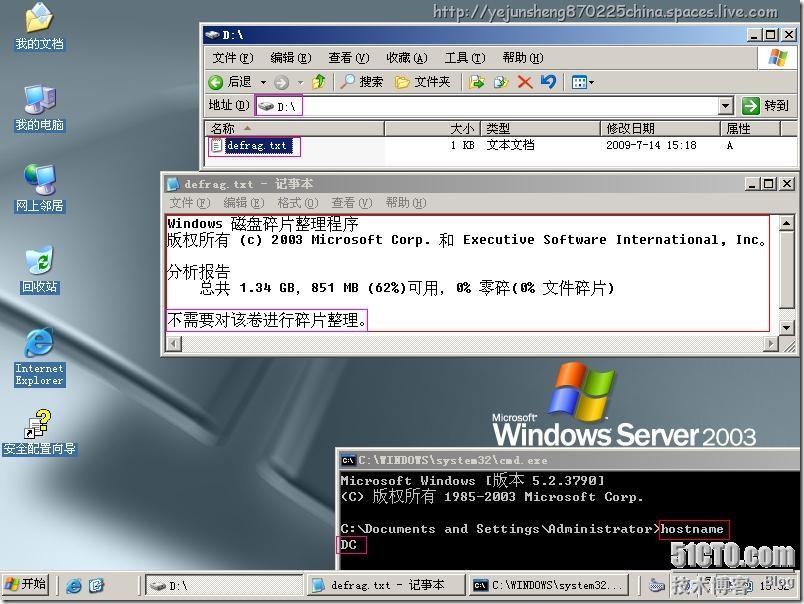Click the cmd.exe title bar icon
Image resolution: width=804 pixels, height=604 pixels.
pos(348,460)
